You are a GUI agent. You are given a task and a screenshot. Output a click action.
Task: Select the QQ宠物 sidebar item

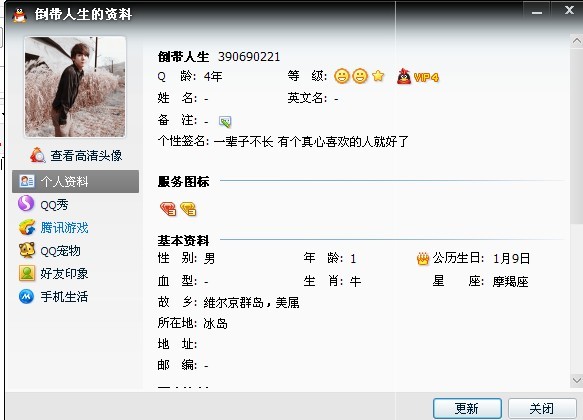49,251
